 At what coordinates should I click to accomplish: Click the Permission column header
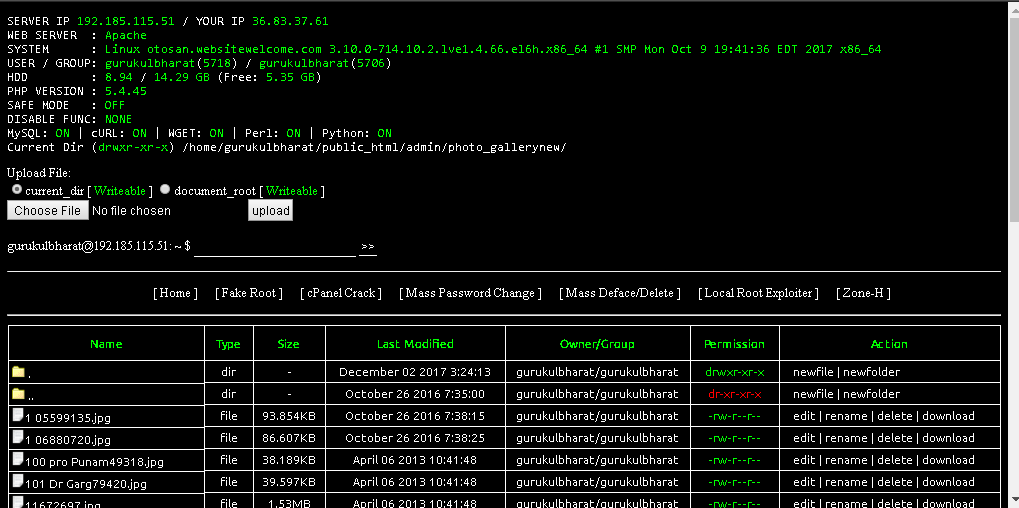pos(734,344)
